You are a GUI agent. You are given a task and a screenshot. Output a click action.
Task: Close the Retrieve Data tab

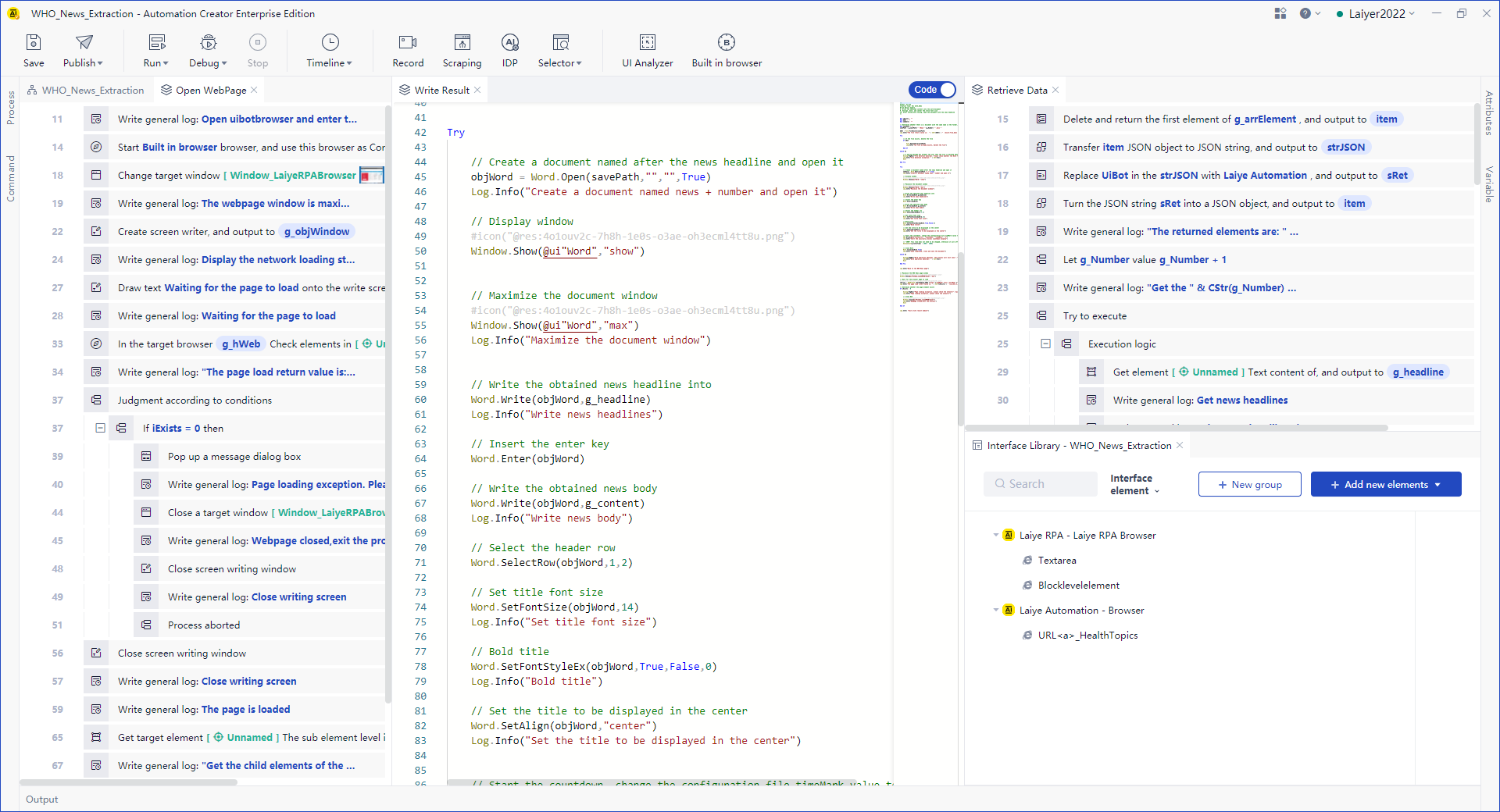(1055, 91)
